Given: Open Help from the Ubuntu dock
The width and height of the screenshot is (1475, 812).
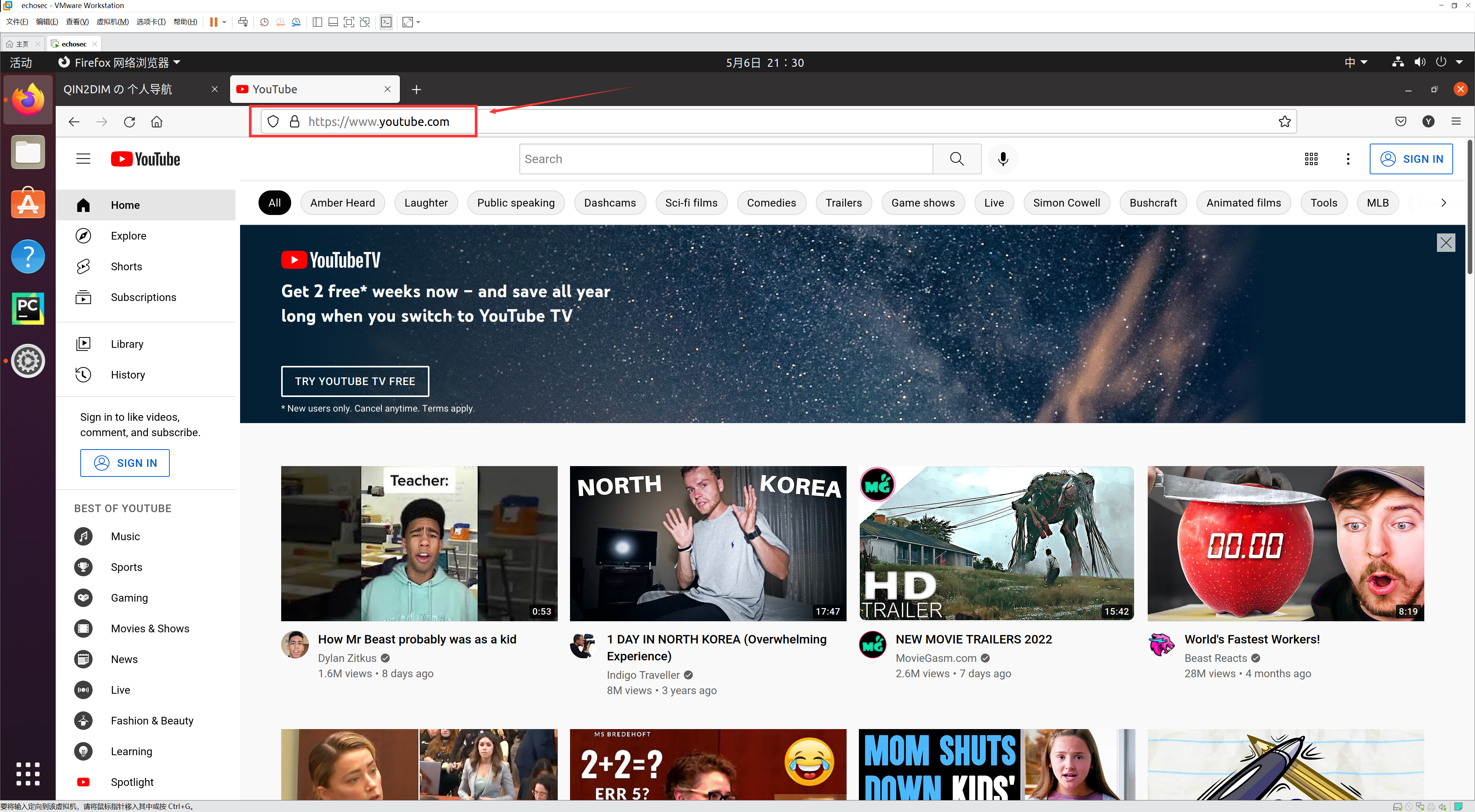Looking at the screenshot, I should (x=28, y=256).
